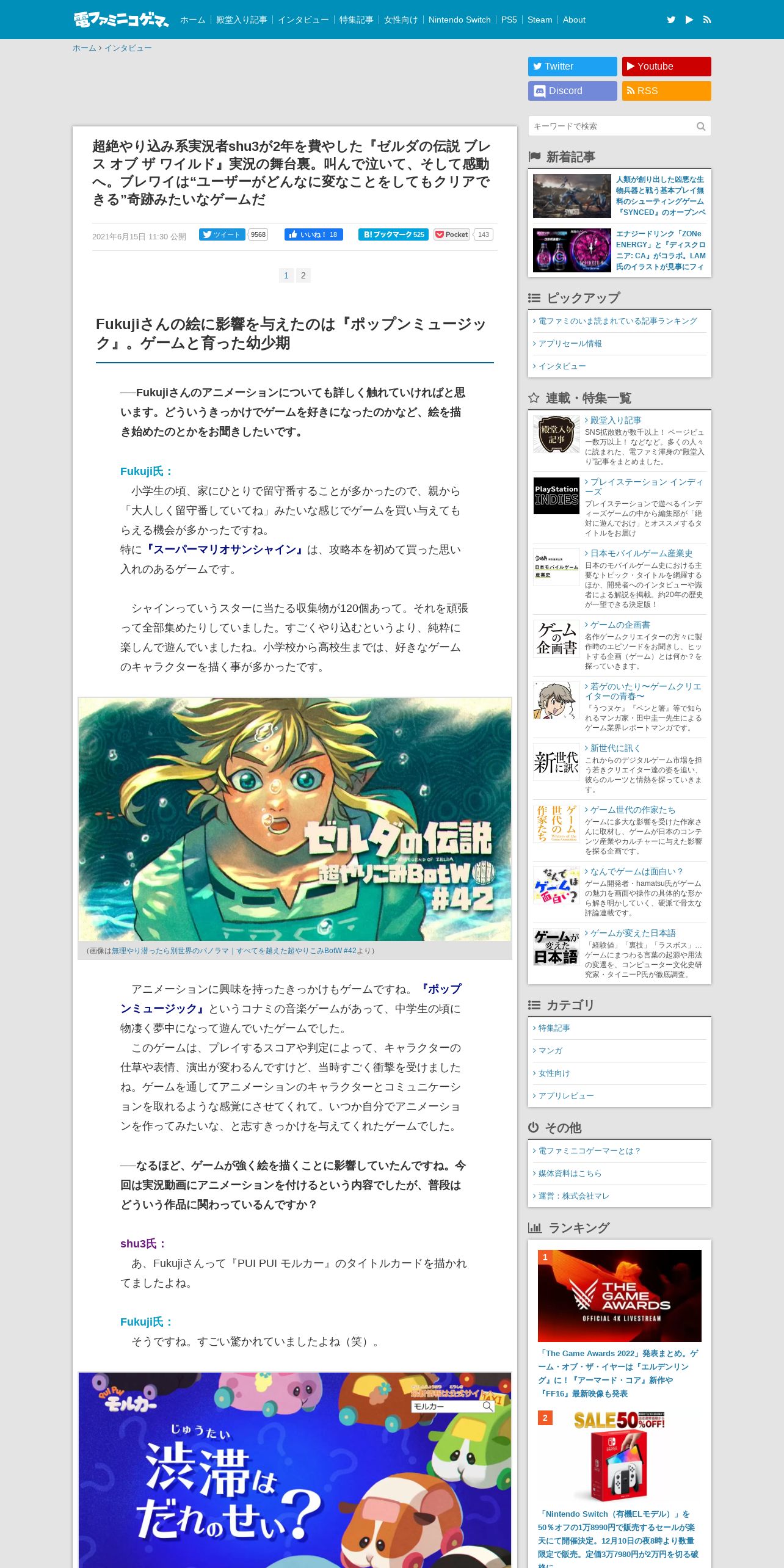Open the SYNCED shooting game article link
This screenshot has width=784, height=1568.
click(661, 196)
